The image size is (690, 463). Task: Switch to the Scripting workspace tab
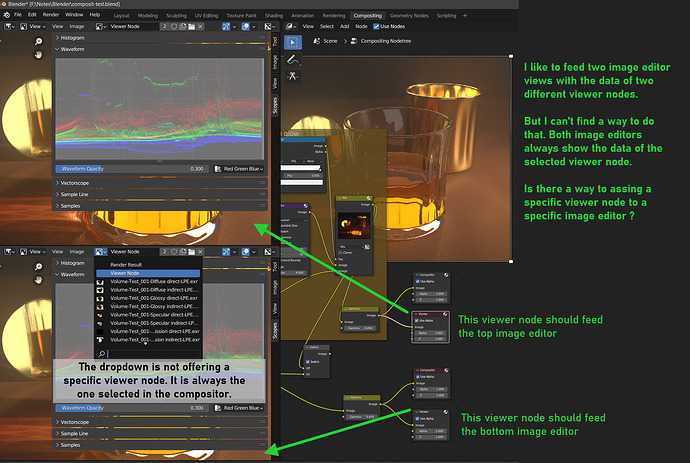(x=446, y=15)
